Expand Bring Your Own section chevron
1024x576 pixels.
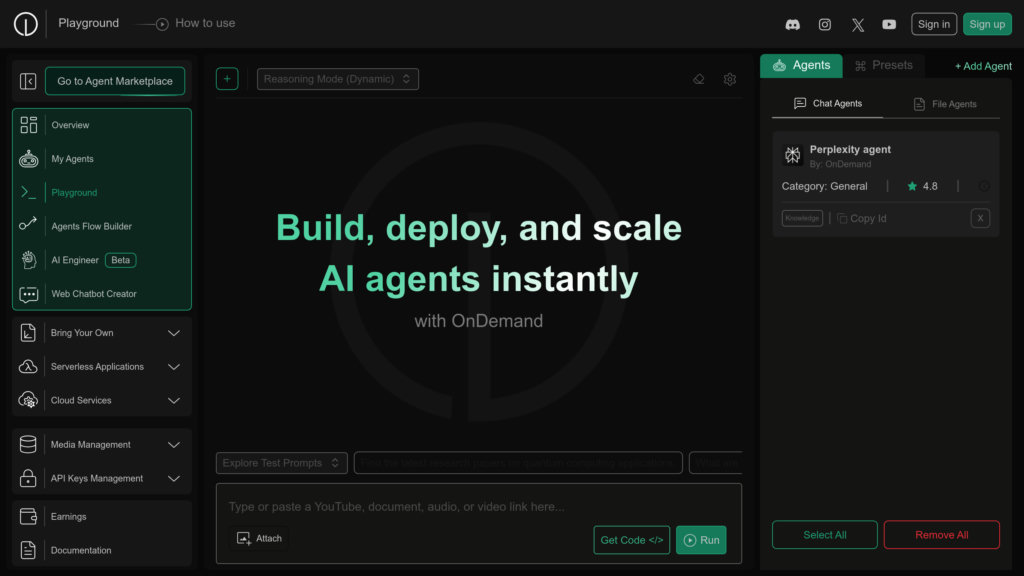click(174, 333)
